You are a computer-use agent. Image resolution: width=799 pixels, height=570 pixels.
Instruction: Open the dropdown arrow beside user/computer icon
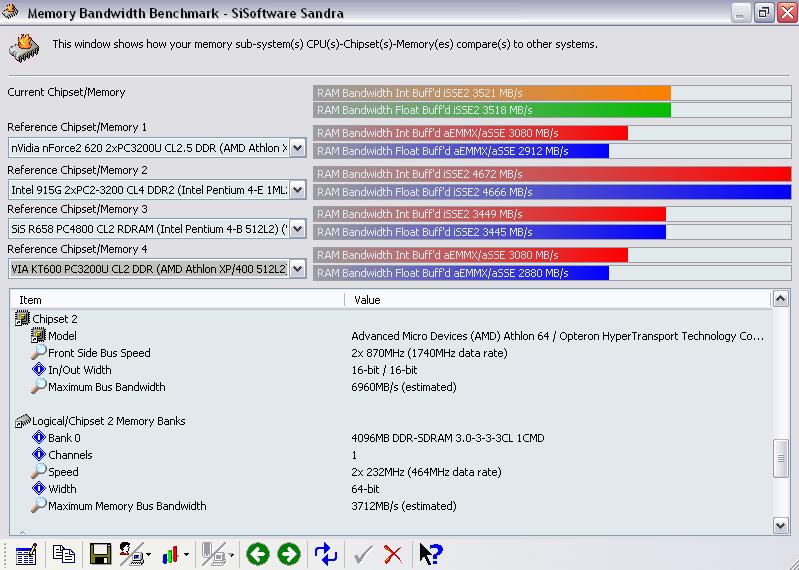[x=148, y=555]
